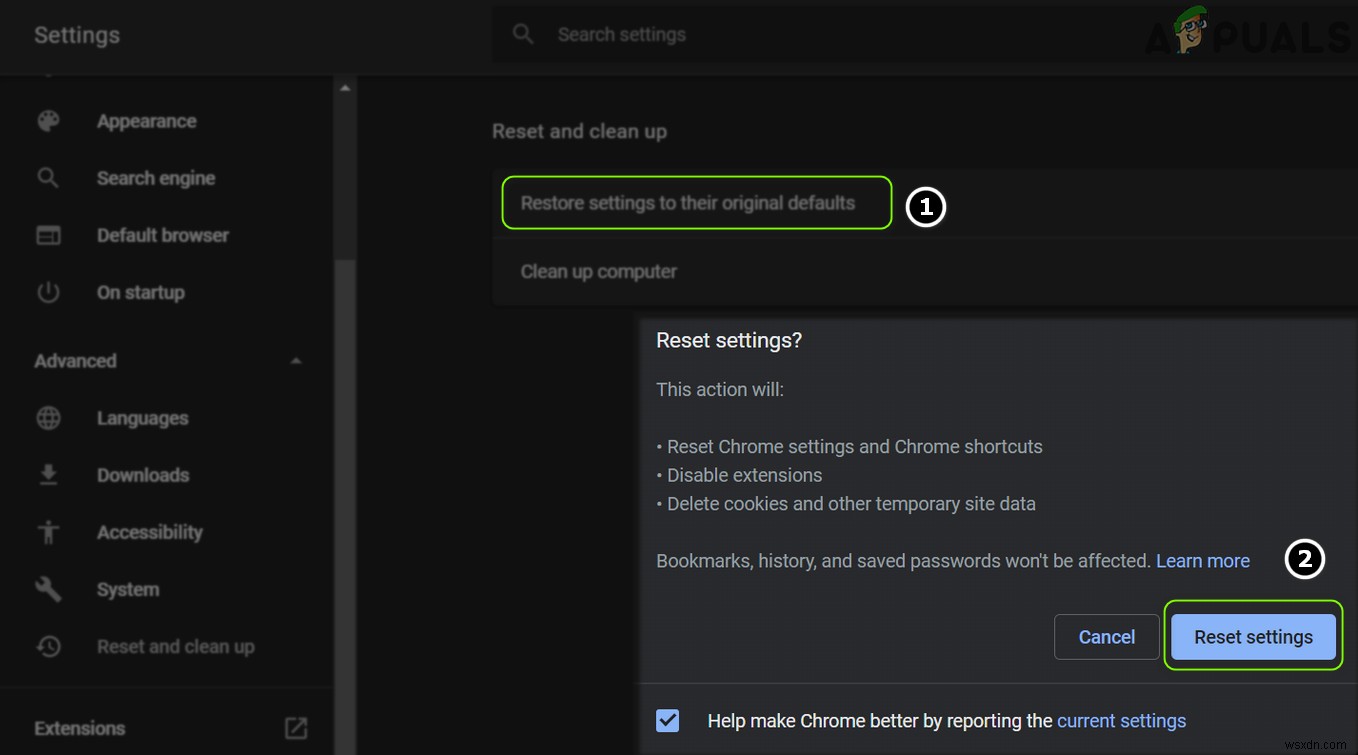
Task: Uncheck reporting current settings to Chrome
Action: click(667, 720)
